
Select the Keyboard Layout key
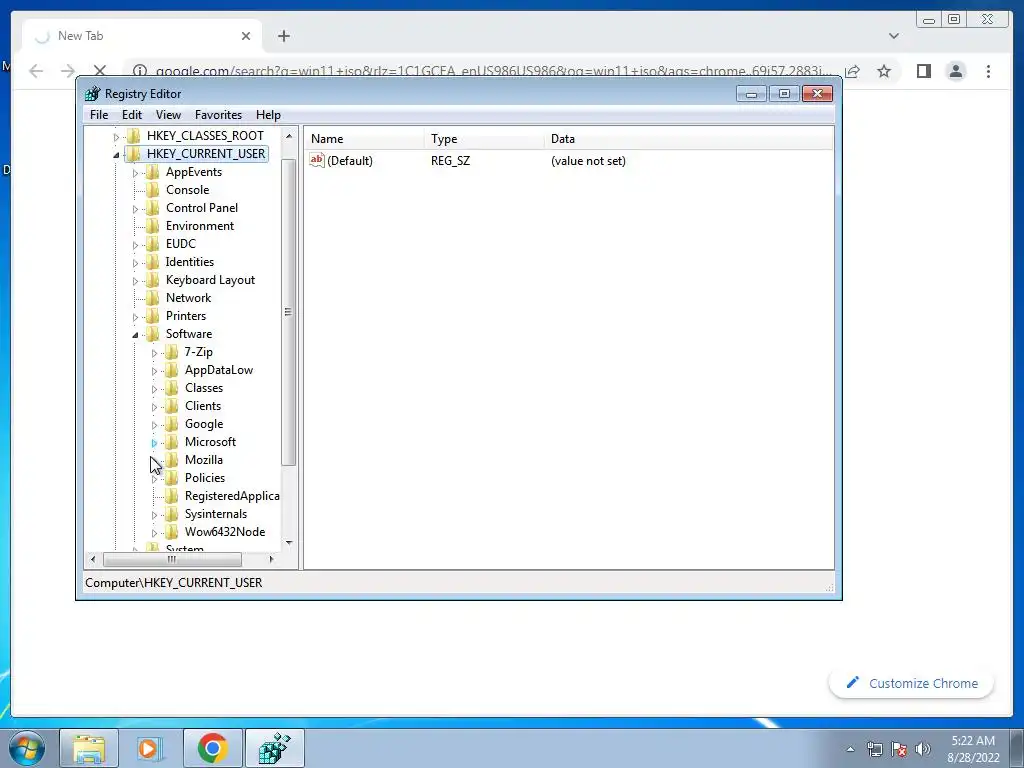pos(210,280)
